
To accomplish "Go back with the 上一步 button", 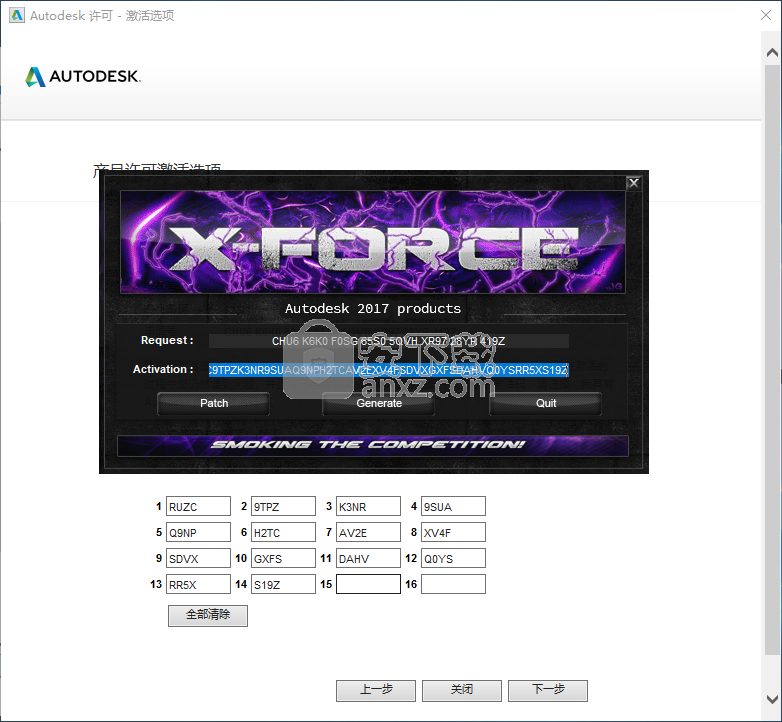I will pyautogui.click(x=376, y=690).
